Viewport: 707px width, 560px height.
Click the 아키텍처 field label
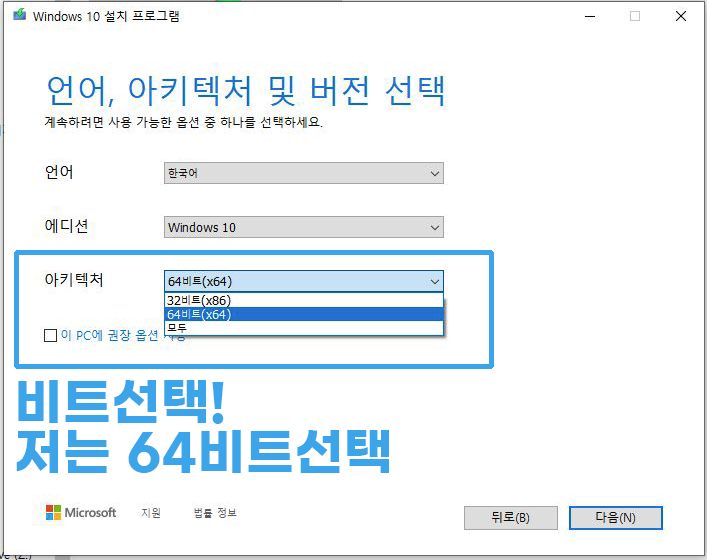74,280
